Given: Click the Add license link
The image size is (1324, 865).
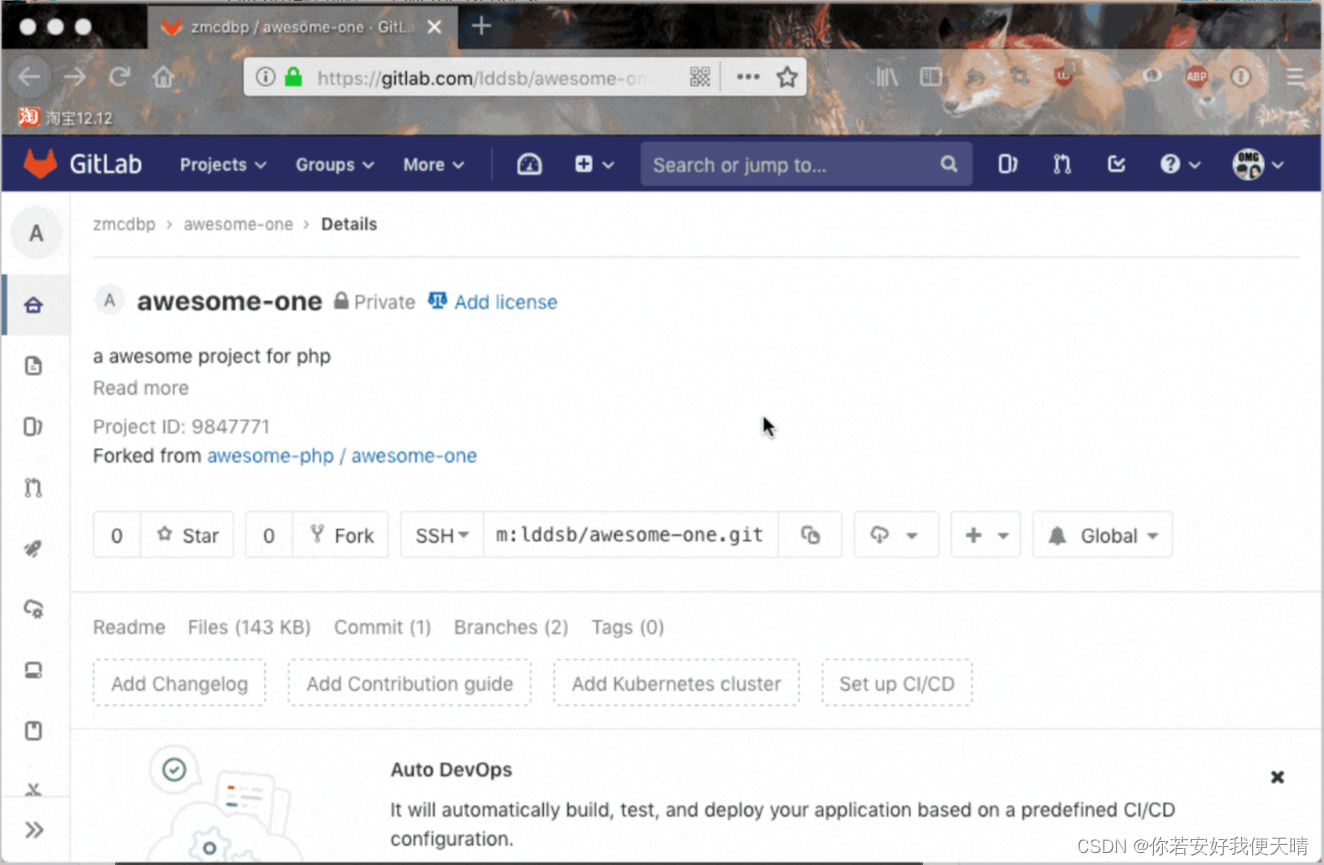Looking at the screenshot, I should 505,302.
